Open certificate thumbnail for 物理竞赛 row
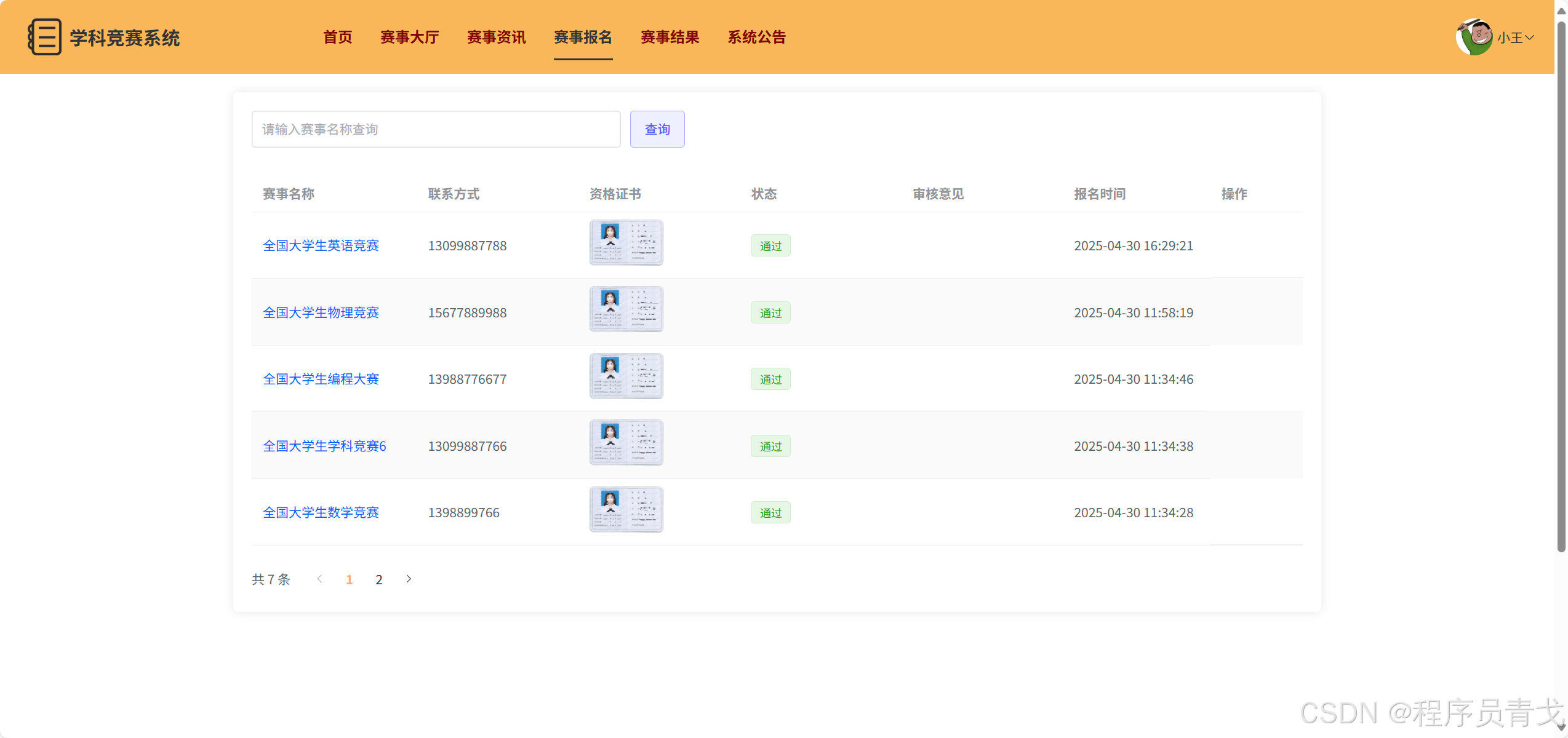The width and height of the screenshot is (1568, 738). pyautogui.click(x=626, y=309)
